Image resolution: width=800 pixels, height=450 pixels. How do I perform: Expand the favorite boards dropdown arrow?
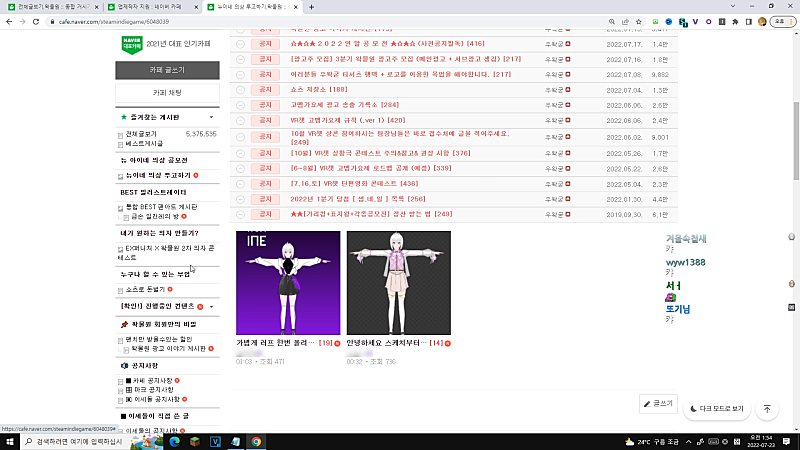[x=211, y=117]
